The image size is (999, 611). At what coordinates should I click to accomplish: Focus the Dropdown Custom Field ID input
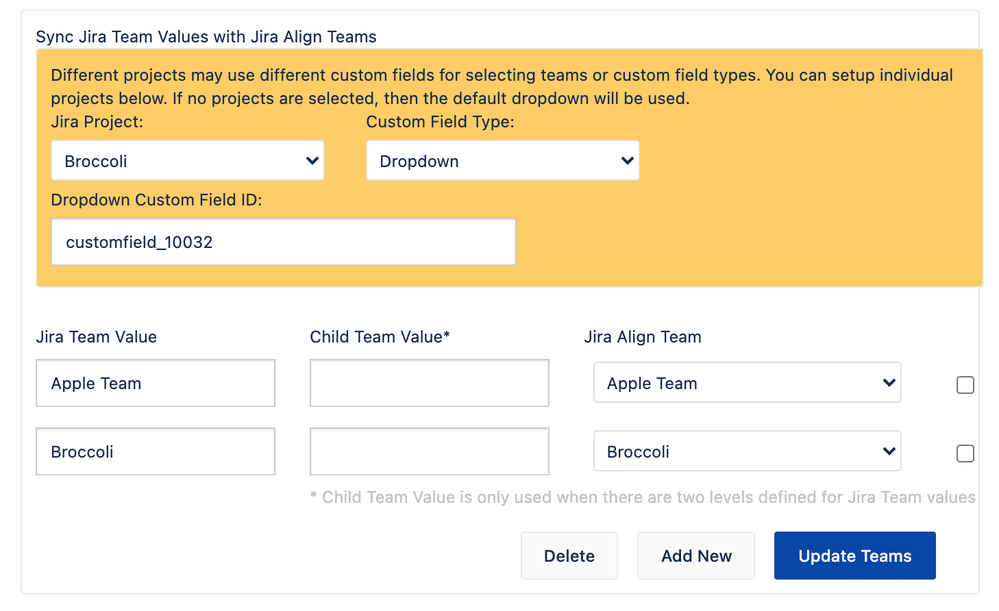click(283, 242)
